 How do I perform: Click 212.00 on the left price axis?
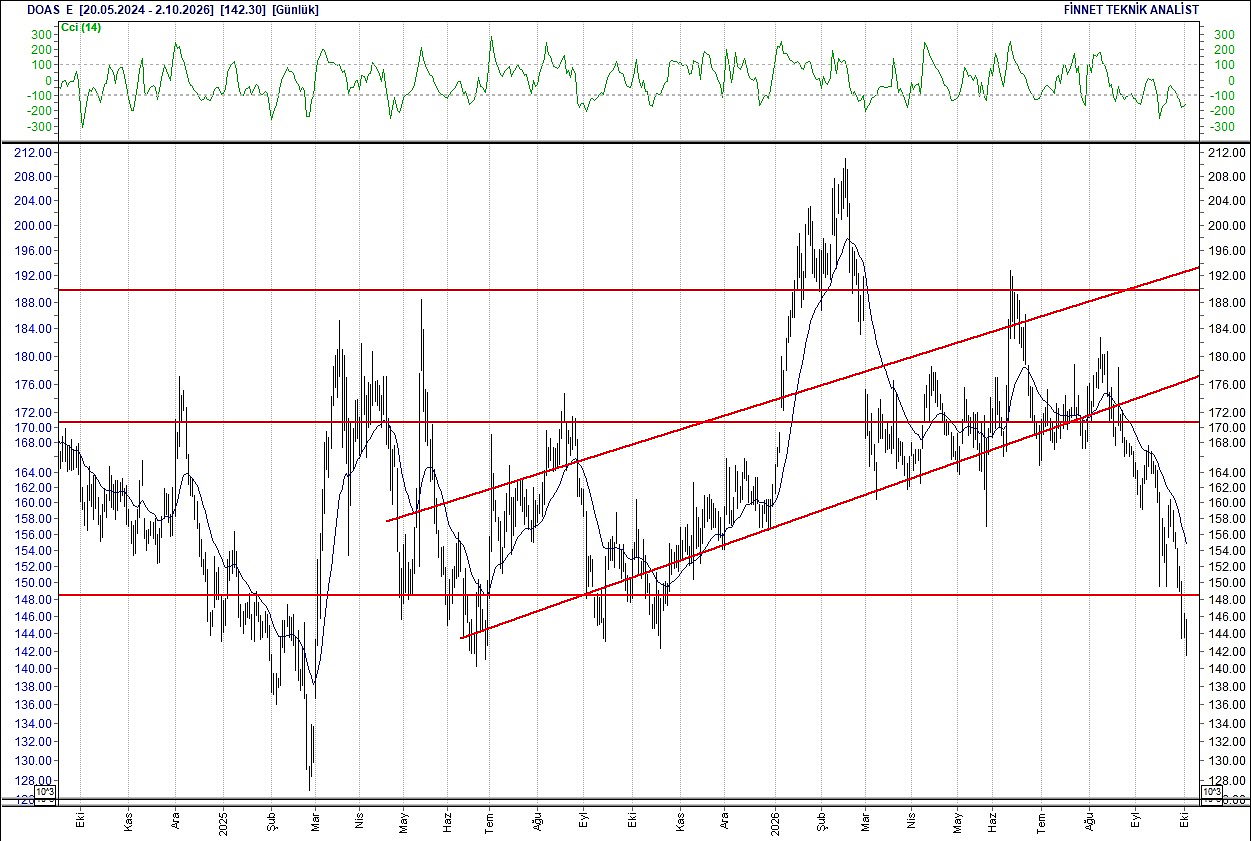point(33,153)
